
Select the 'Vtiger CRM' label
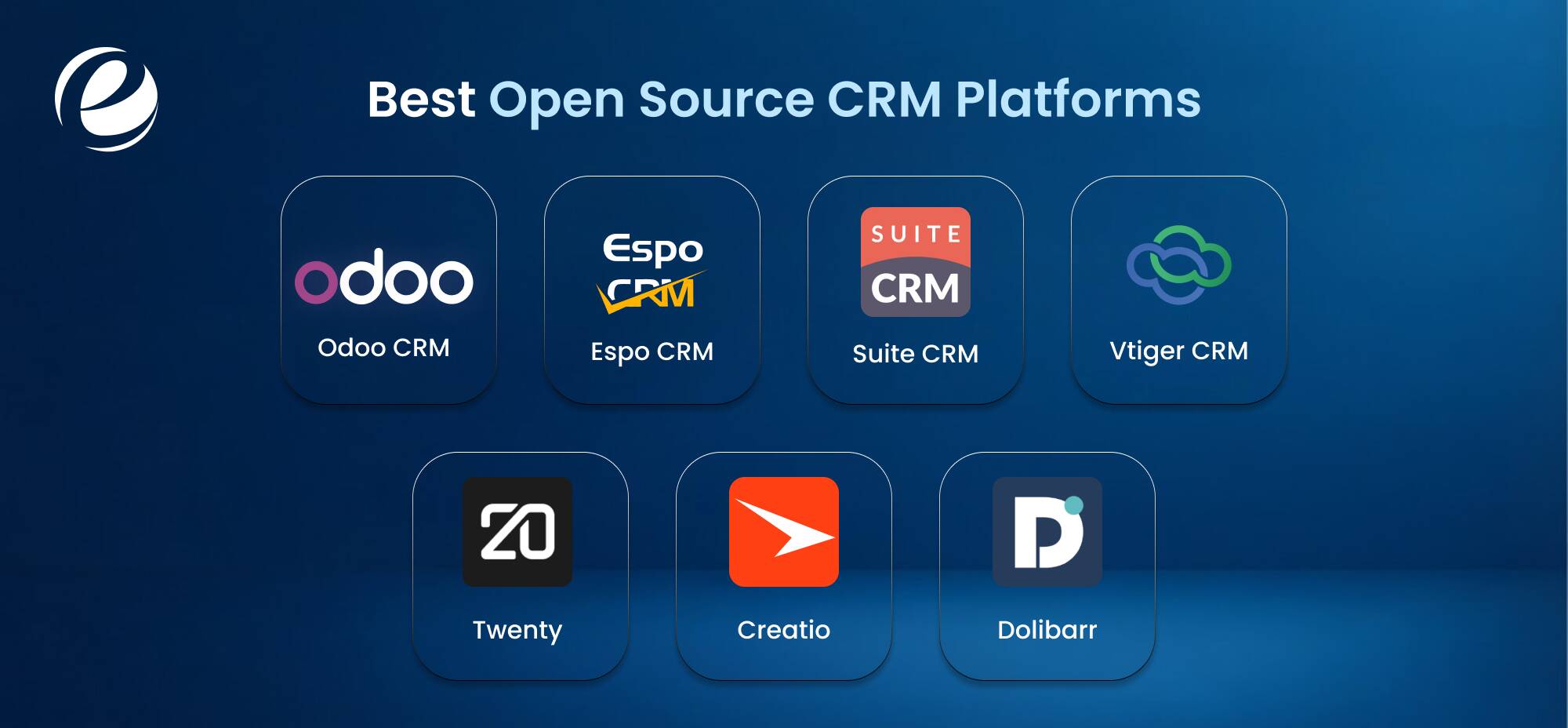(x=1179, y=351)
